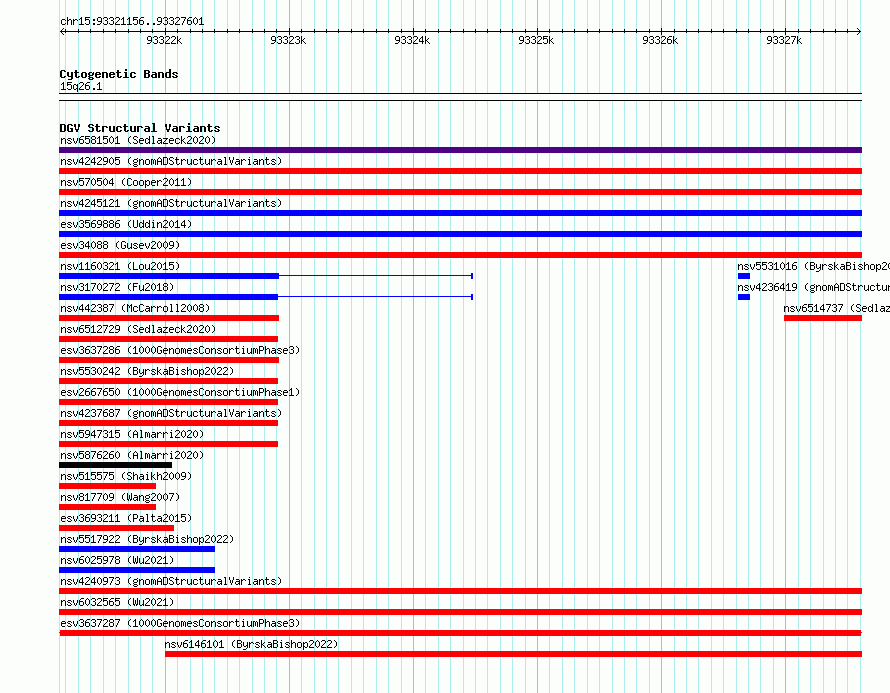
Task: Select the purple nsv6581501 variant bar
Action: click(460, 150)
